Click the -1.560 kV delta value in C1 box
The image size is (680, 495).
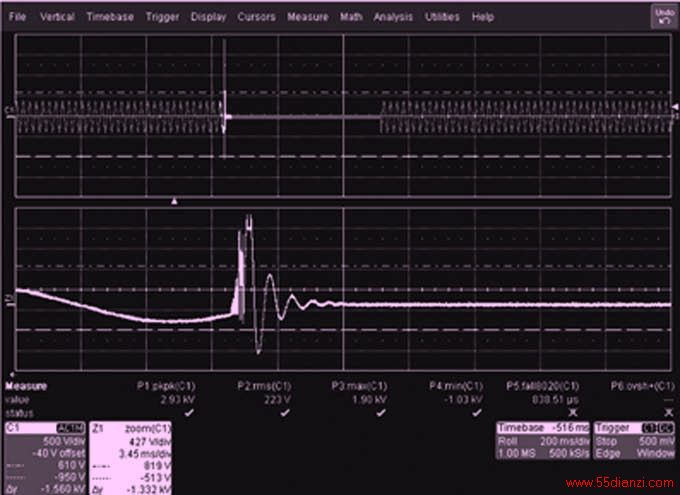[64, 490]
